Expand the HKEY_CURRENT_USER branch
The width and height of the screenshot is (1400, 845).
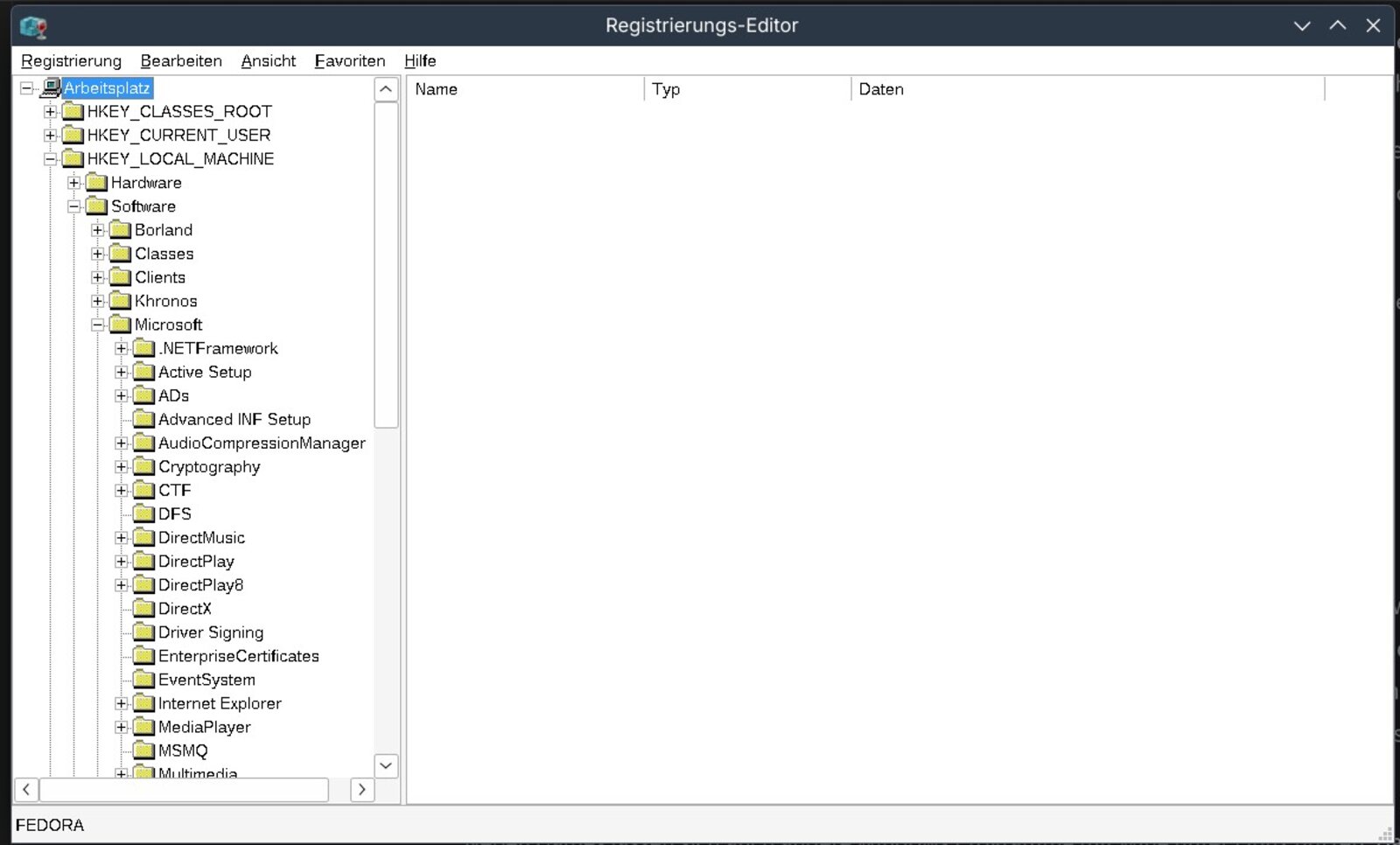point(51,136)
